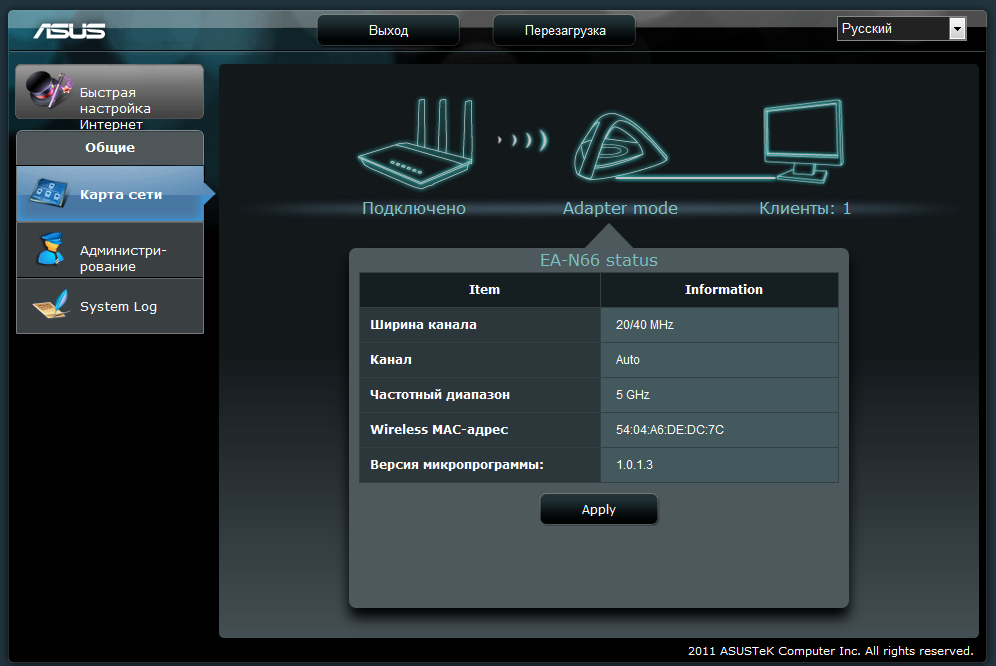Select the wireless router icon
996x666 pixels.
point(416,143)
